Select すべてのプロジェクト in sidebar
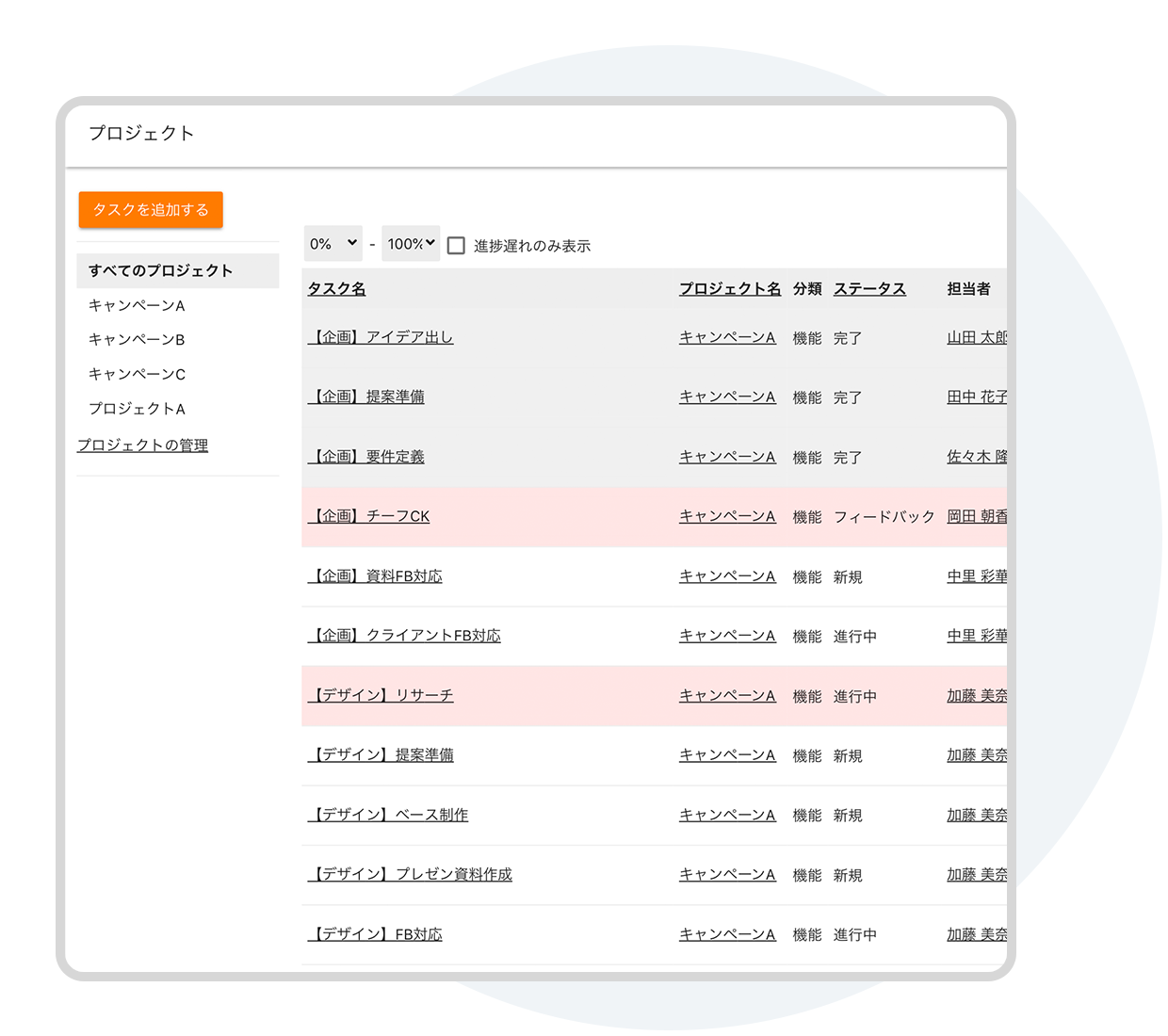 [160, 271]
